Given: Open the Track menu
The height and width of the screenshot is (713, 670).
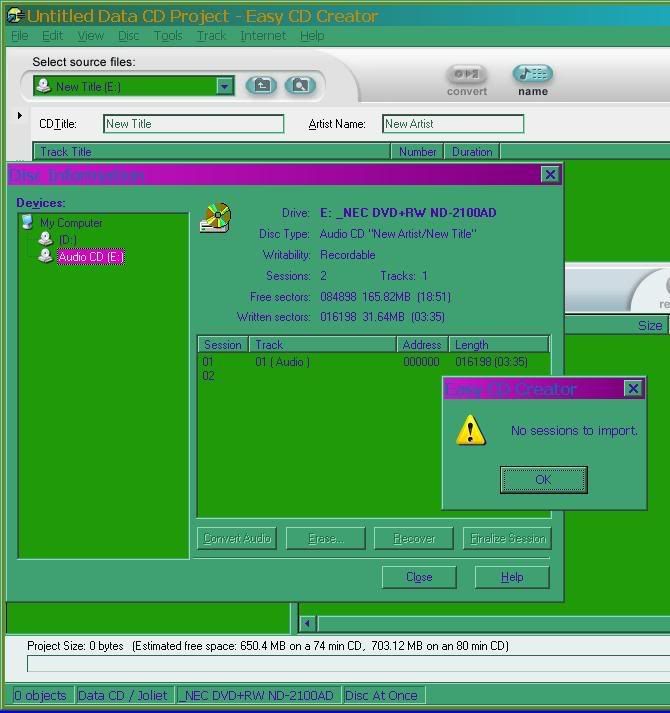Looking at the screenshot, I should coord(211,35).
